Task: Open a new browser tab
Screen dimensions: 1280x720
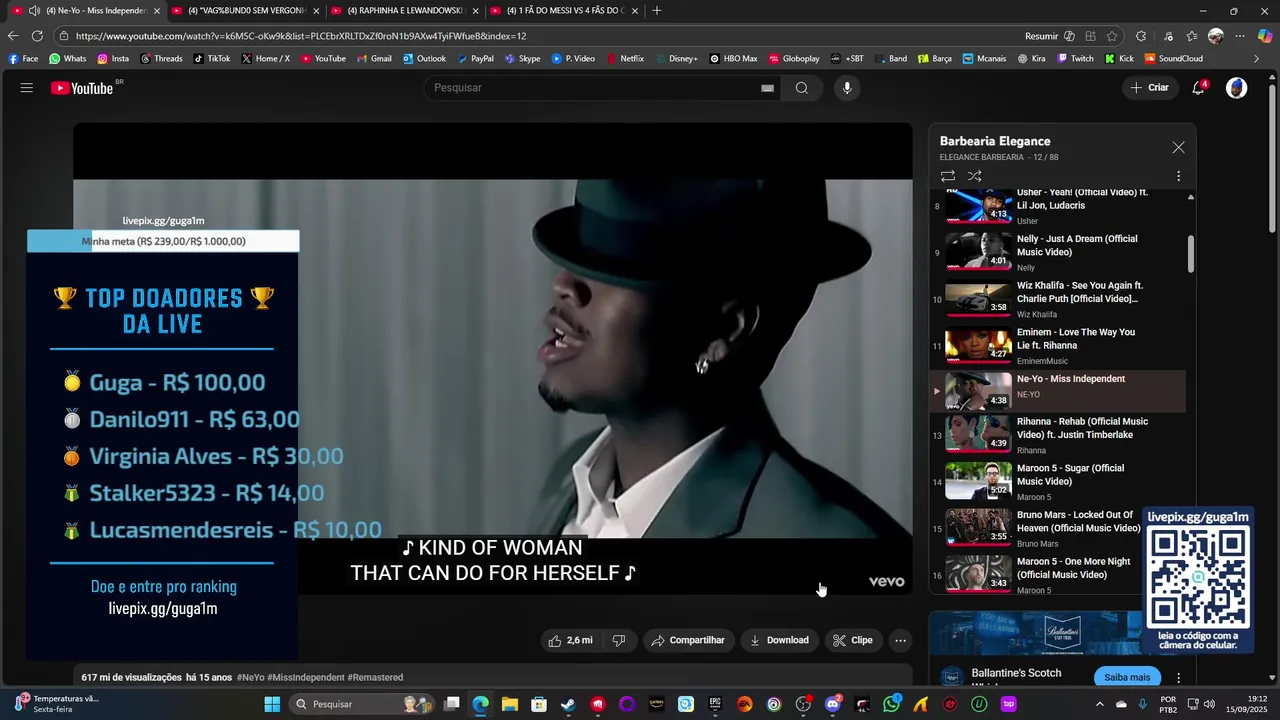Action: click(657, 11)
